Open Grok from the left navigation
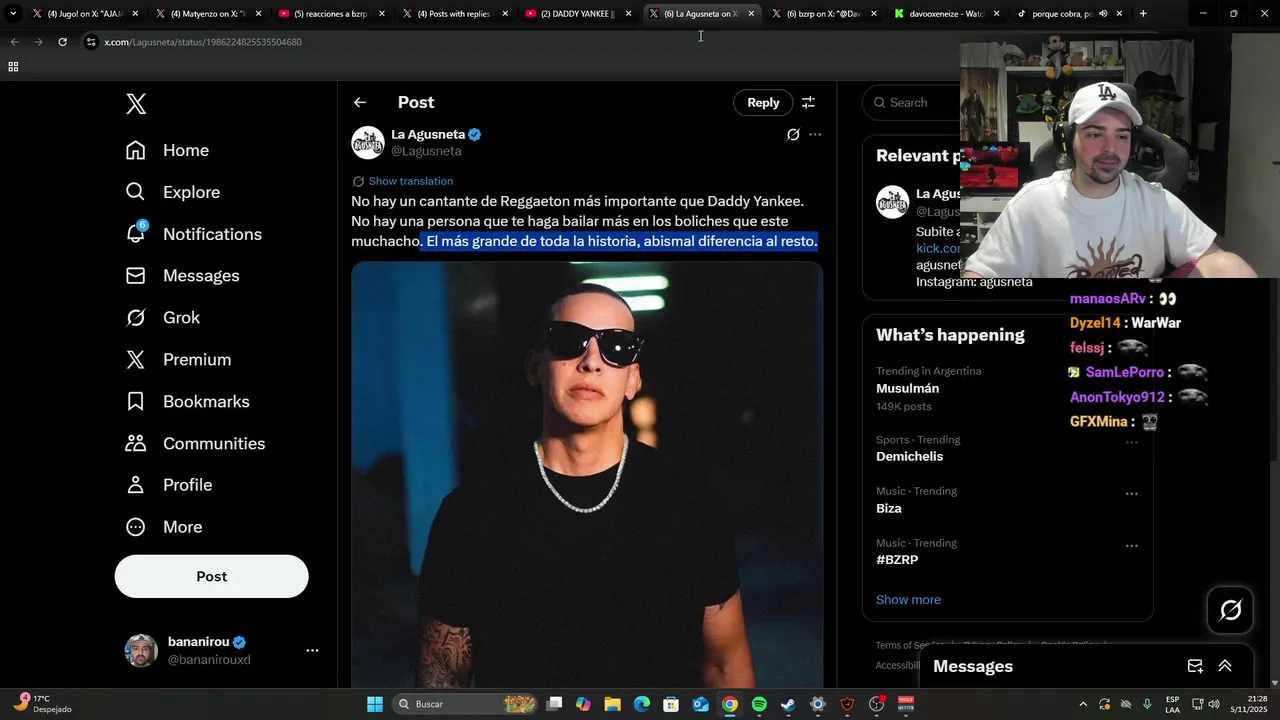Image resolution: width=1280 pixels, height=720 pixels. pyautogui.click(x=162, y=317)
